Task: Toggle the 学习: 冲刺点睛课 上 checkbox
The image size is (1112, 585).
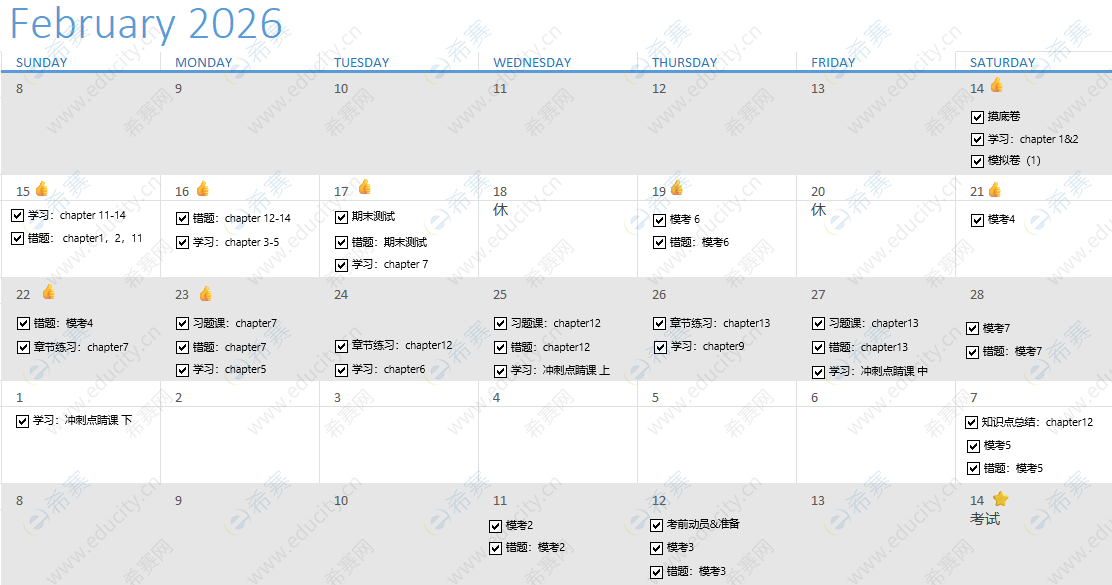Action: (x=501, y=371)
